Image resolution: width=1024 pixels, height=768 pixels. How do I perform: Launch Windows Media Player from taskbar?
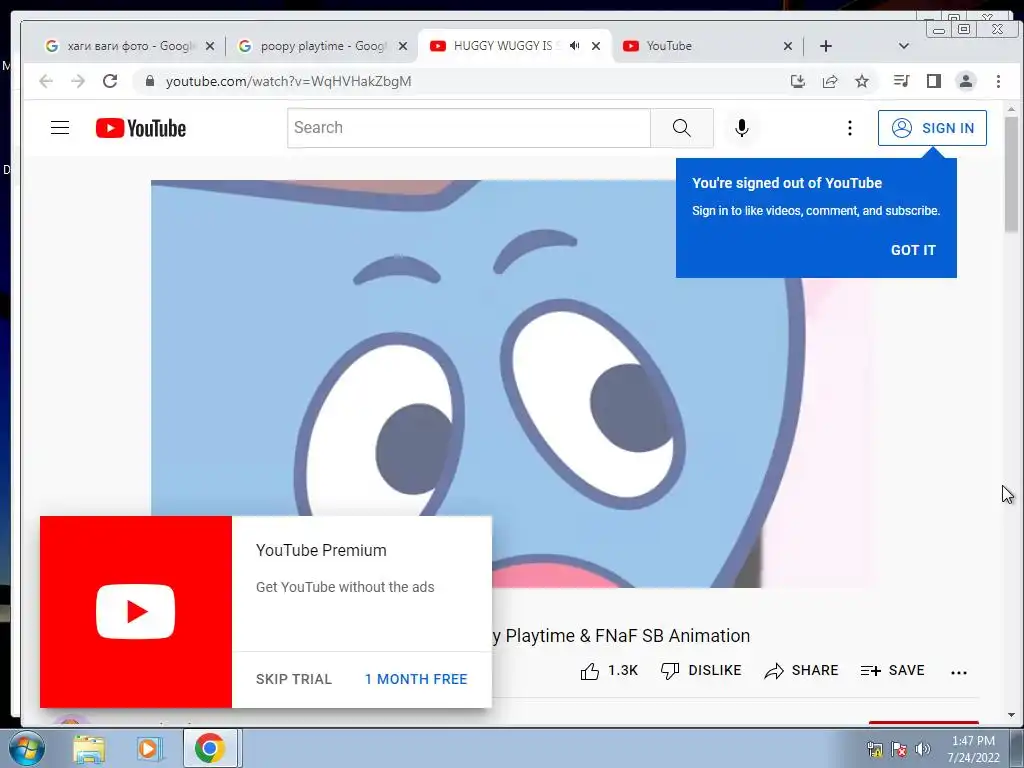point(150,749)
